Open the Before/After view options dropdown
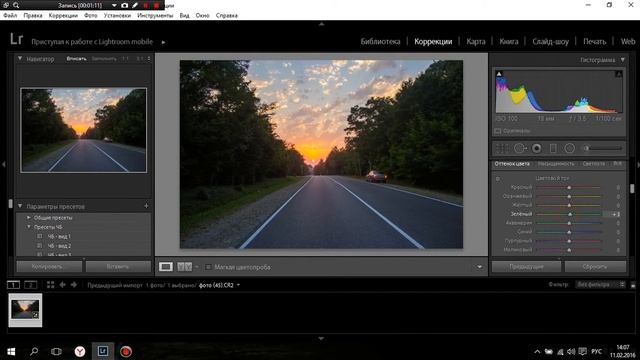The image size is (640, 360). [197, 267]
